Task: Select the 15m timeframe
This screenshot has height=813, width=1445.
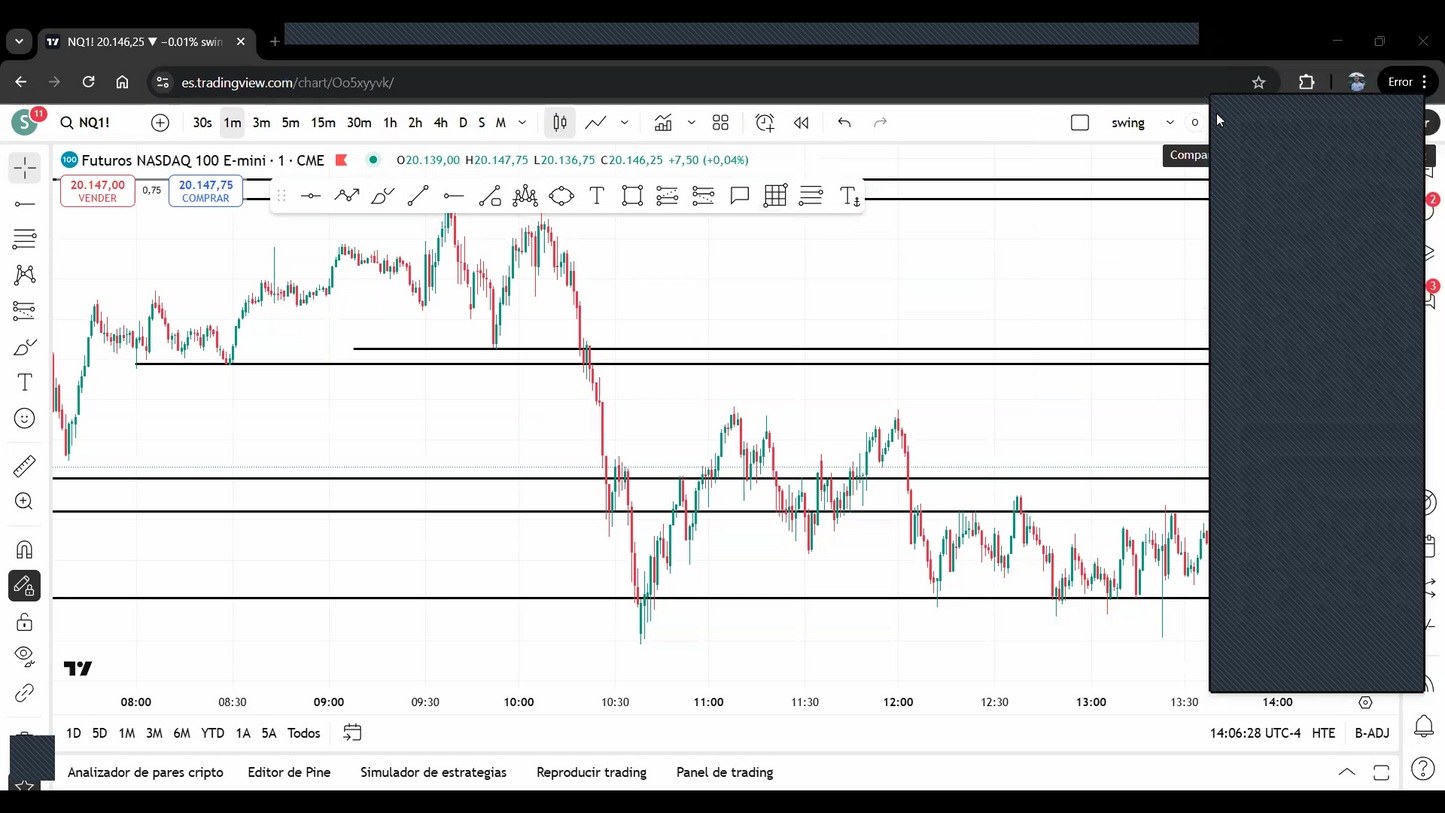Action: (x=323, y=122)
